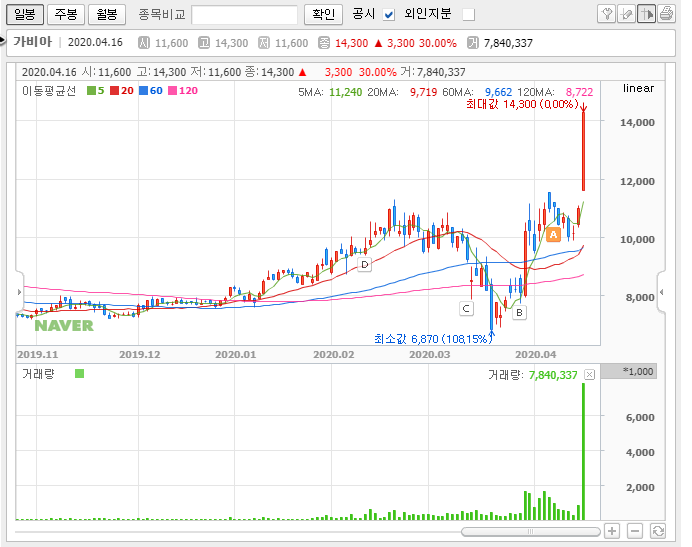Print the chart using printer icon
This screenshot has height=547, width=692.
(666, 14)
